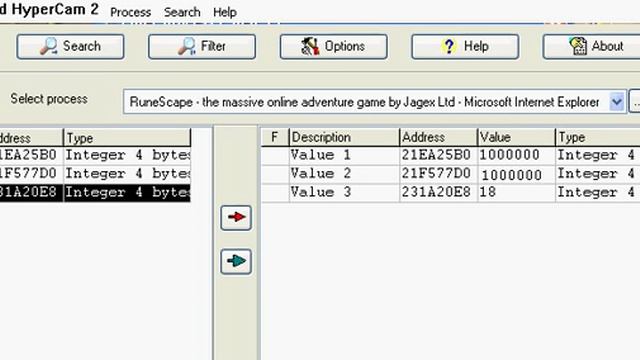This screenshot has height=360, width=640.
Task: Sort by left list Type column header
Action: tap(127, 138)
